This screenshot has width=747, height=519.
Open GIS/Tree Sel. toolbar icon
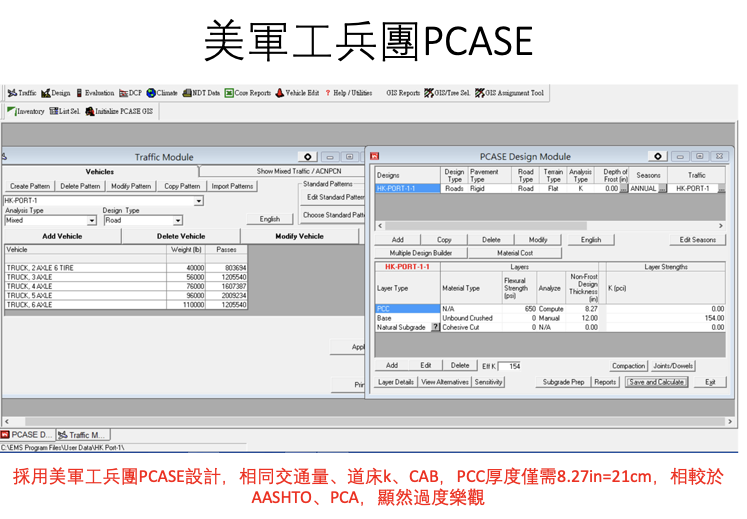click(x=447, y=93)
